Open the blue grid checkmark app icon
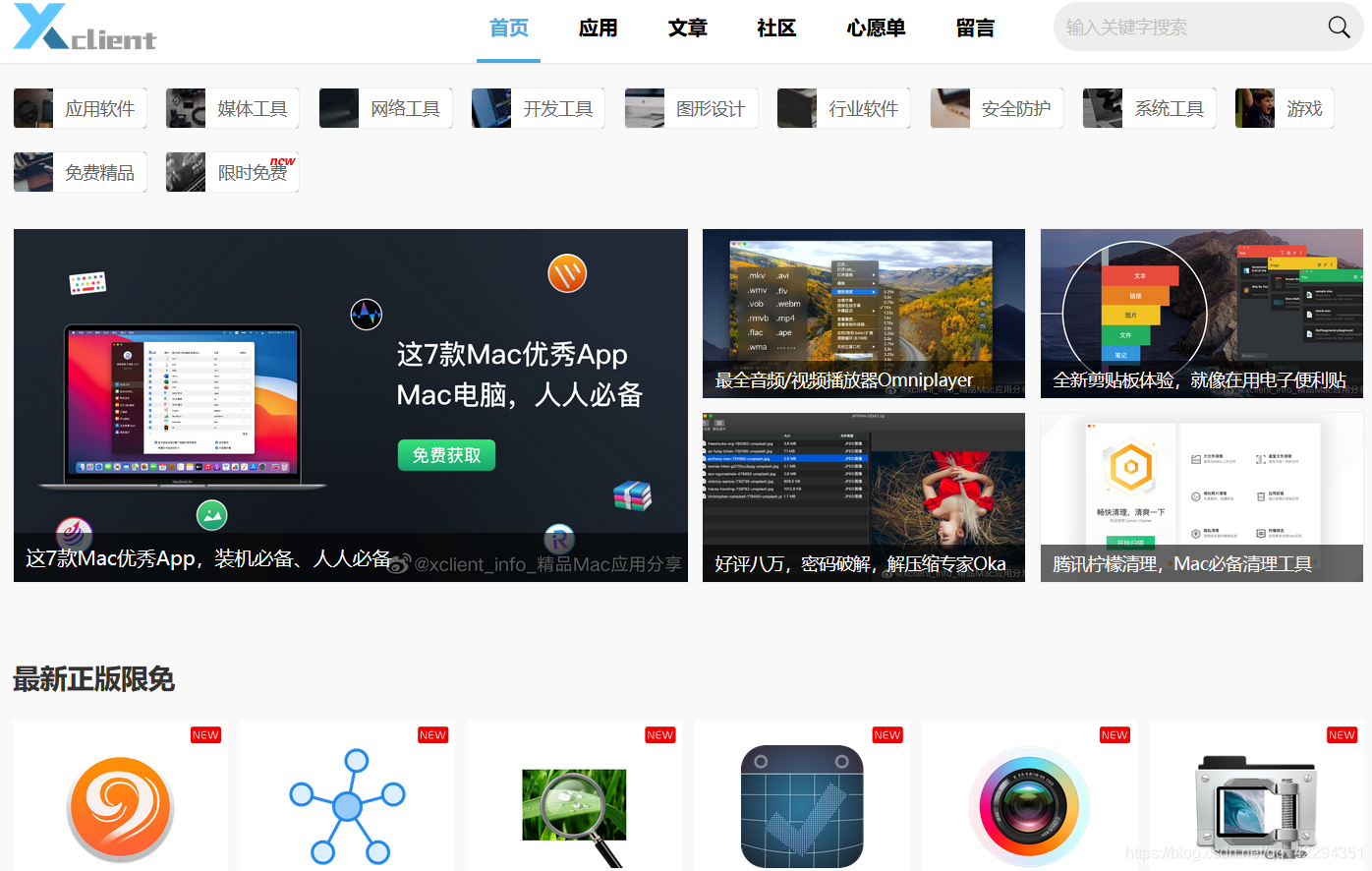Viewport: 1372px width, 871px height. point(802,806)
